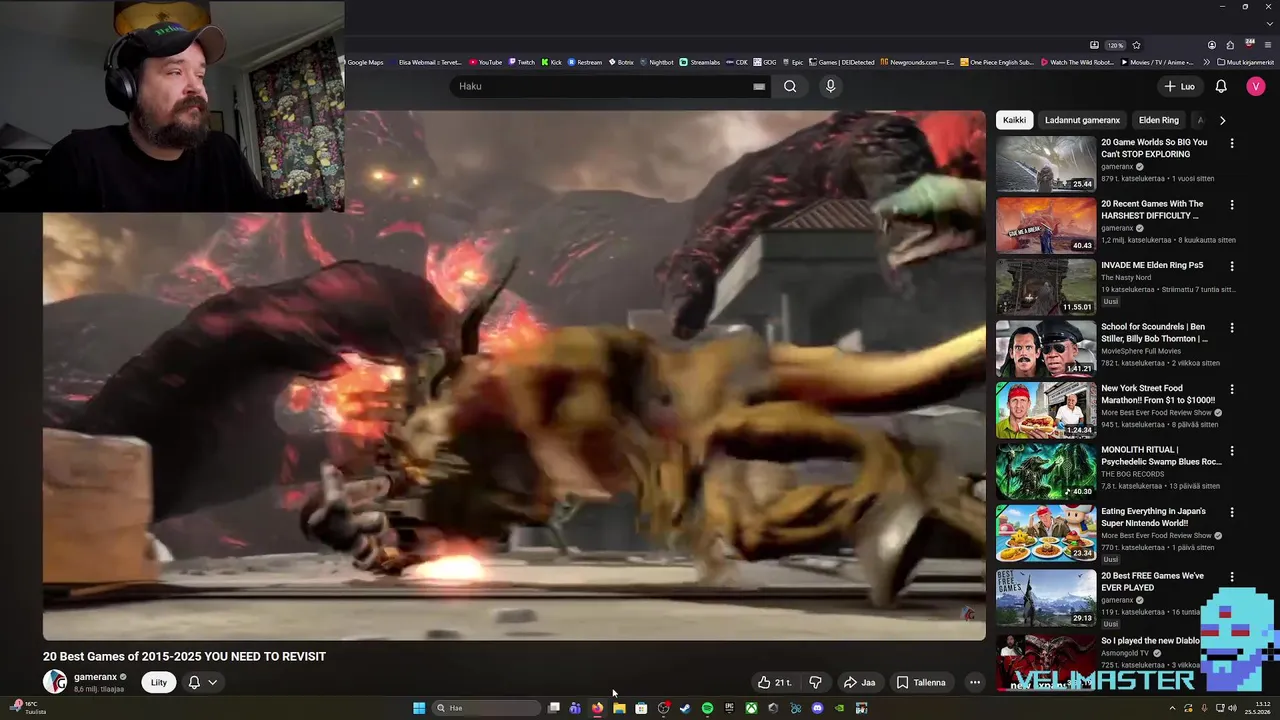Open the gameranx channel name link
The image size is (1280, 720).
(x=95, y=677)
